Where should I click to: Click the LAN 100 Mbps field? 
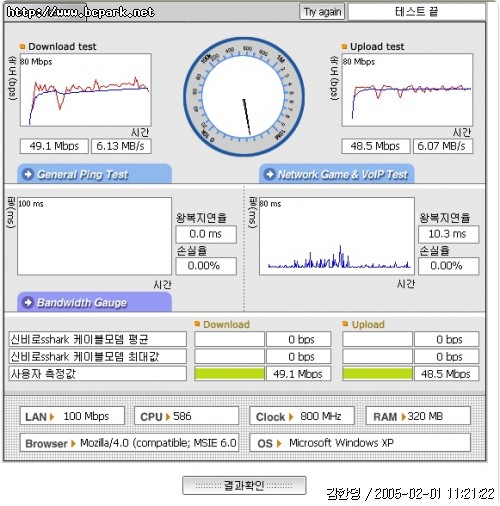72,416
